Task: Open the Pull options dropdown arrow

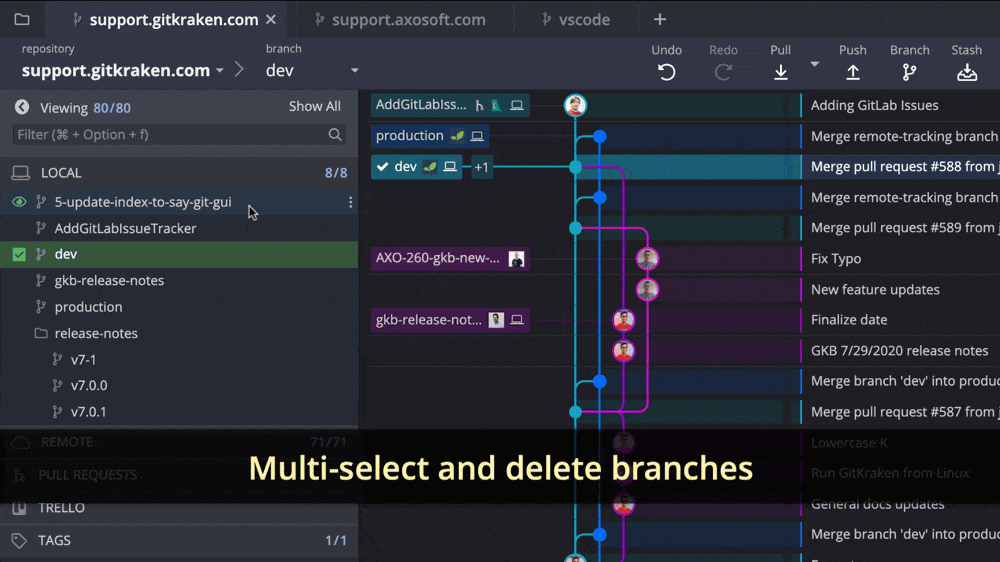Action: pos(814,64)
